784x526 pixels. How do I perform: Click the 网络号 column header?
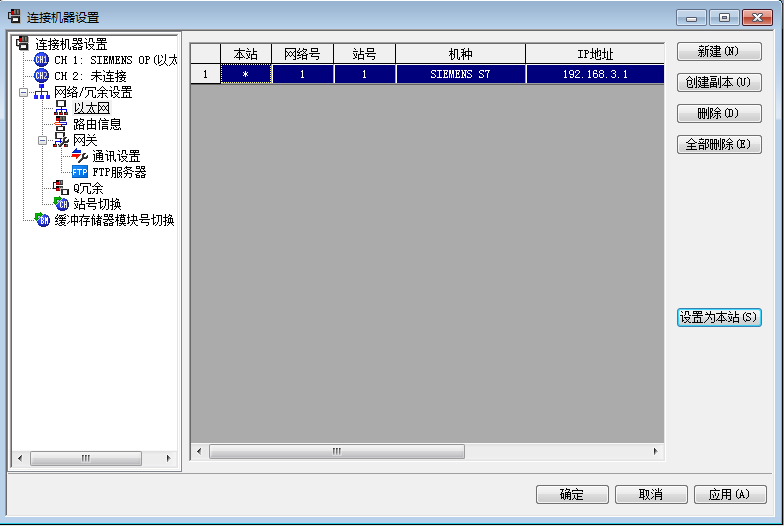(x=302, y=54)
